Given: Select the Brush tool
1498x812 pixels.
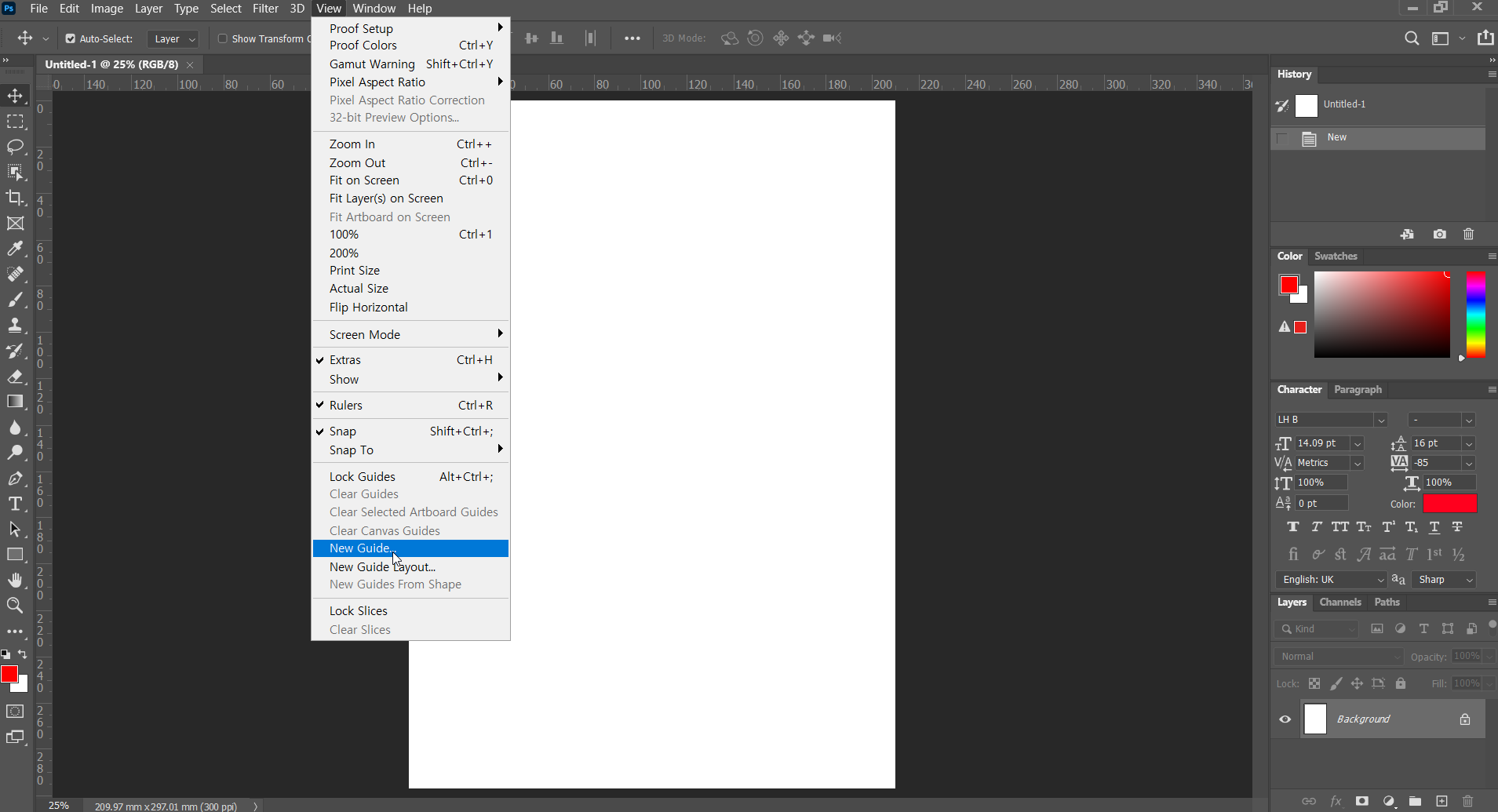Looking at the screenshot, I should 15,300.
